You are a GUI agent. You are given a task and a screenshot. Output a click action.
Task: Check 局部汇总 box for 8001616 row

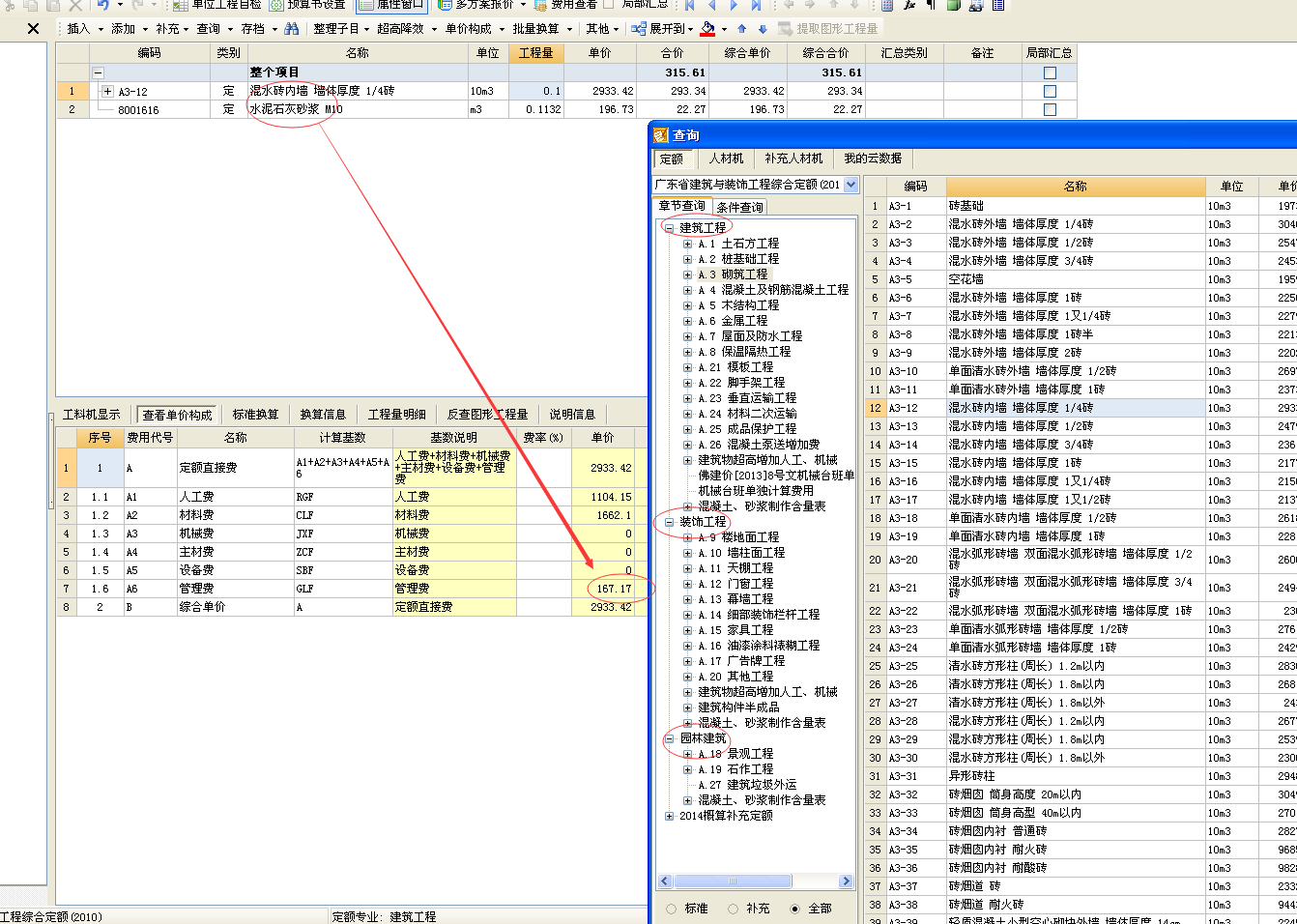point(1050,109)
